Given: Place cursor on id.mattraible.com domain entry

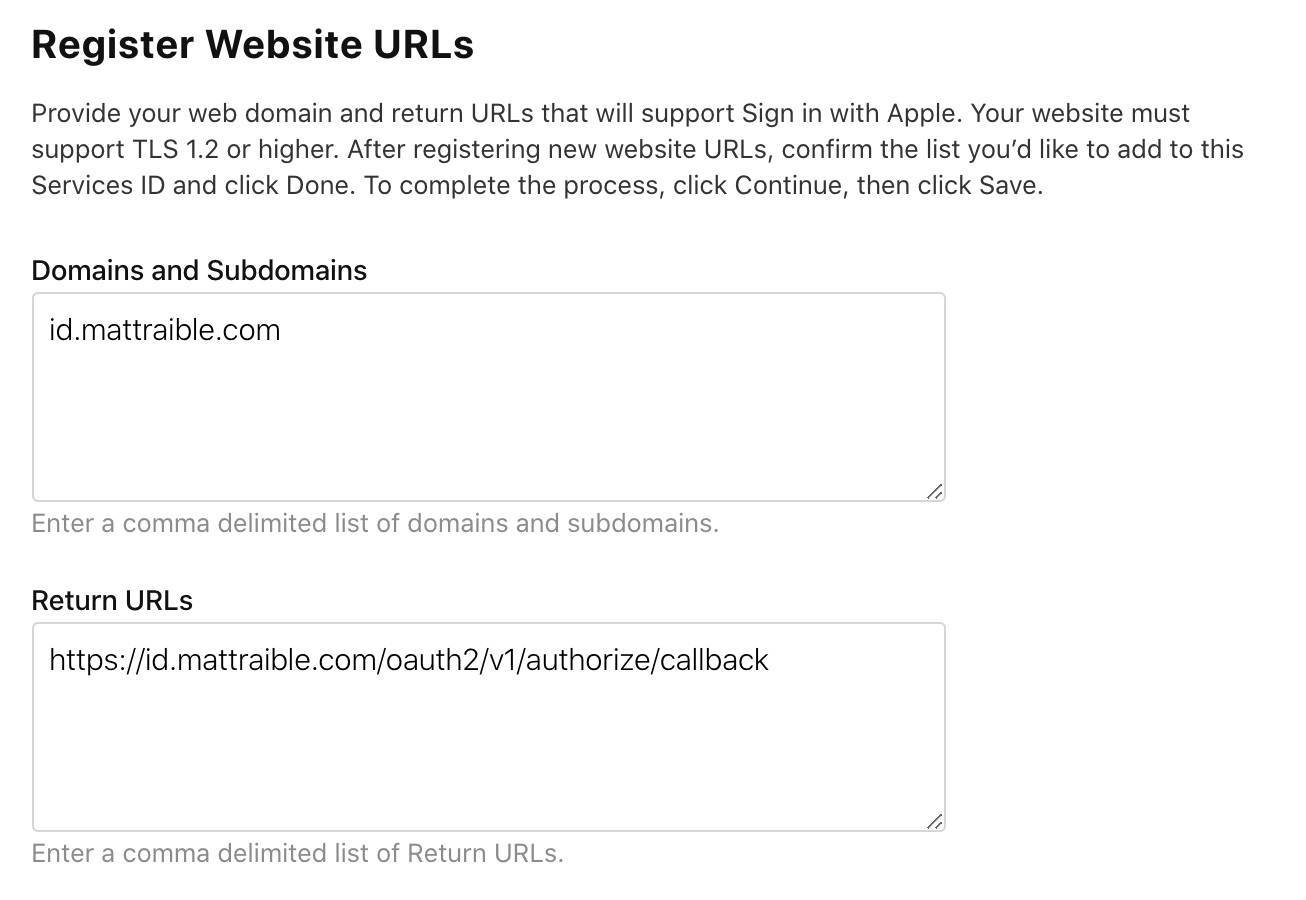Looking at the screenshot, I should tap(164, 330).
